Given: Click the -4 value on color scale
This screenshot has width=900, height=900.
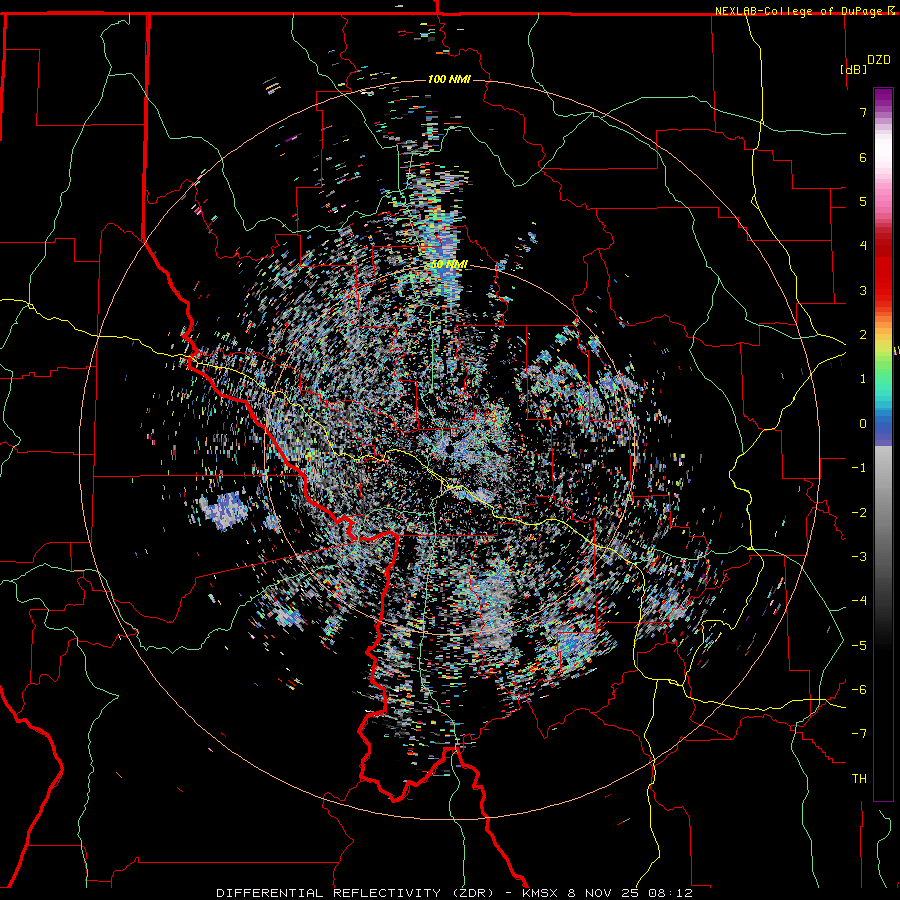Looking at the screenshot, I should (859, 601).
